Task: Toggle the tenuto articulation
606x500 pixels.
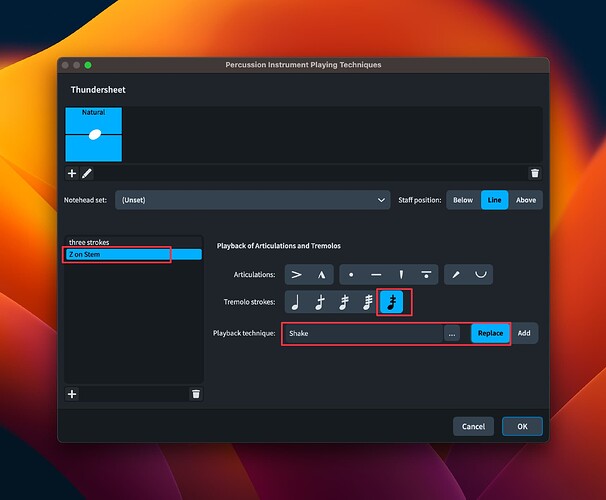Action: [x=376, y=275]
